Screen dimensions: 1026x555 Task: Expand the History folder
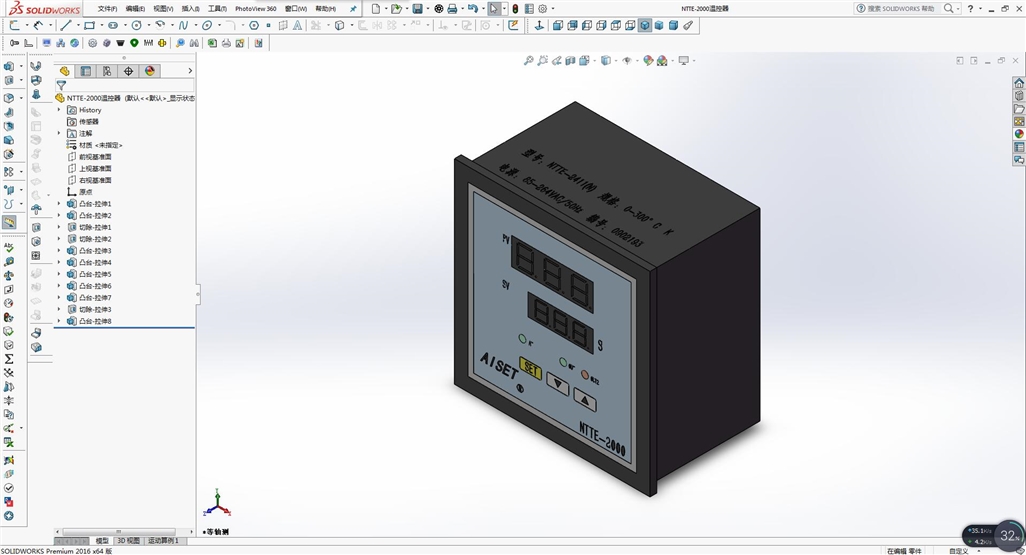59,110
